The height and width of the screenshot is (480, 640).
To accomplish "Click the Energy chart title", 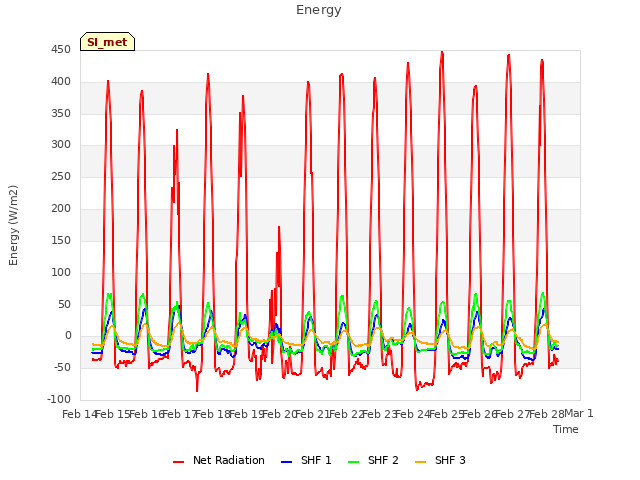I will (319, 10).
